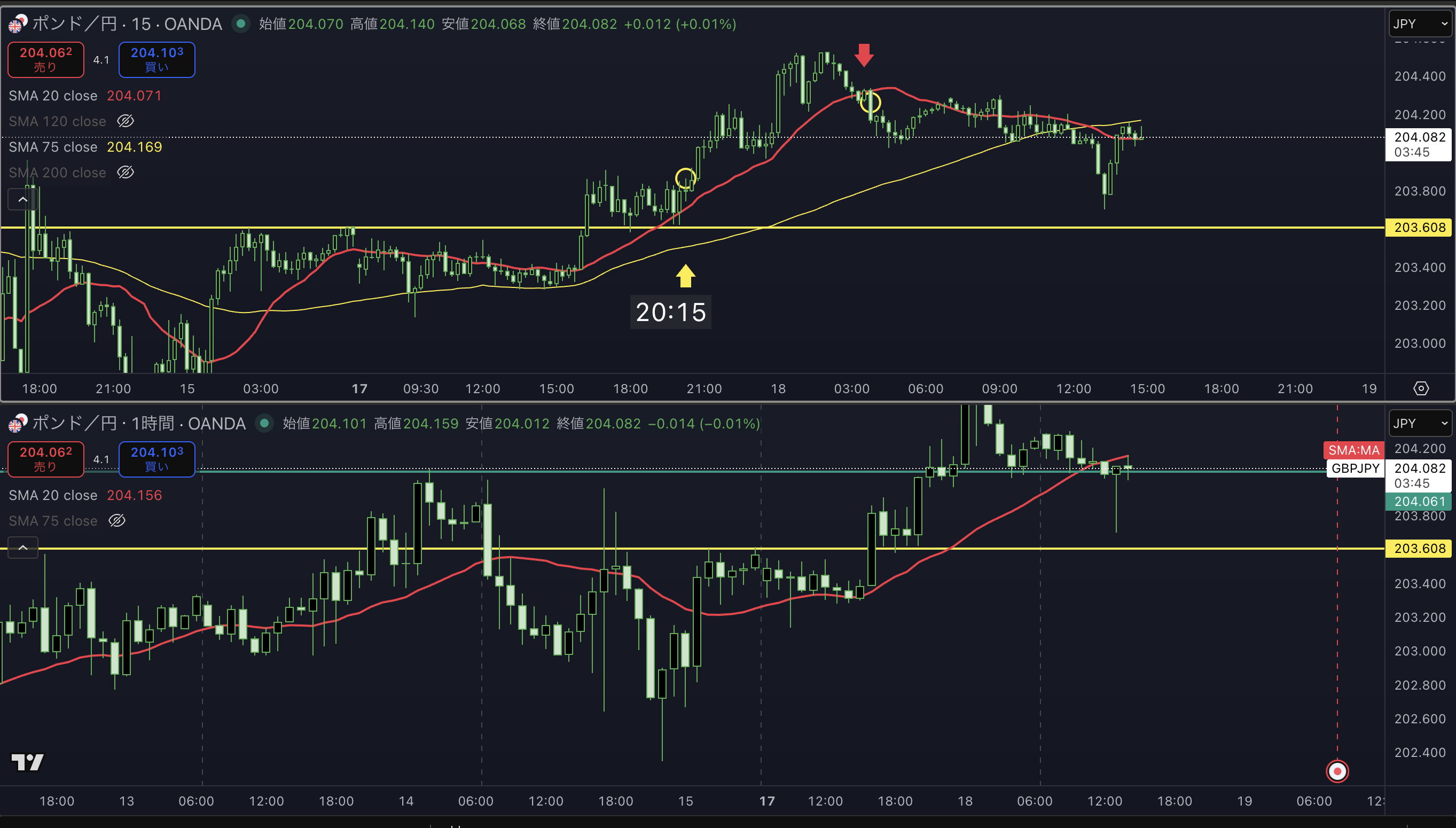Open the JPY currency dropdown on the bottom chart
Viewport: 1456px width, 828px height.
pyautogui.click(x=1420, y=424)
